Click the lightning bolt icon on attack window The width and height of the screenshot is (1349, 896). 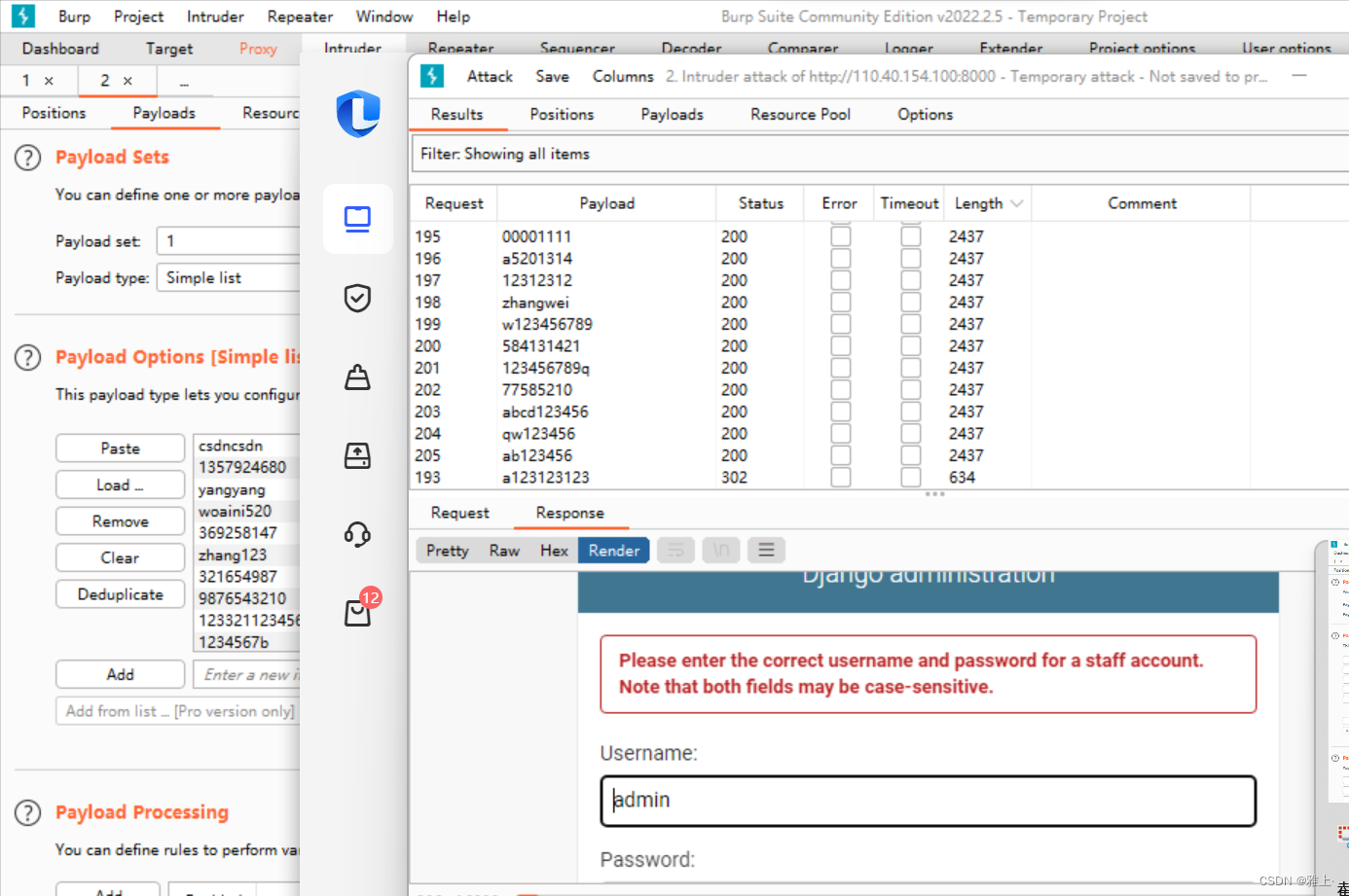[432, 76]
